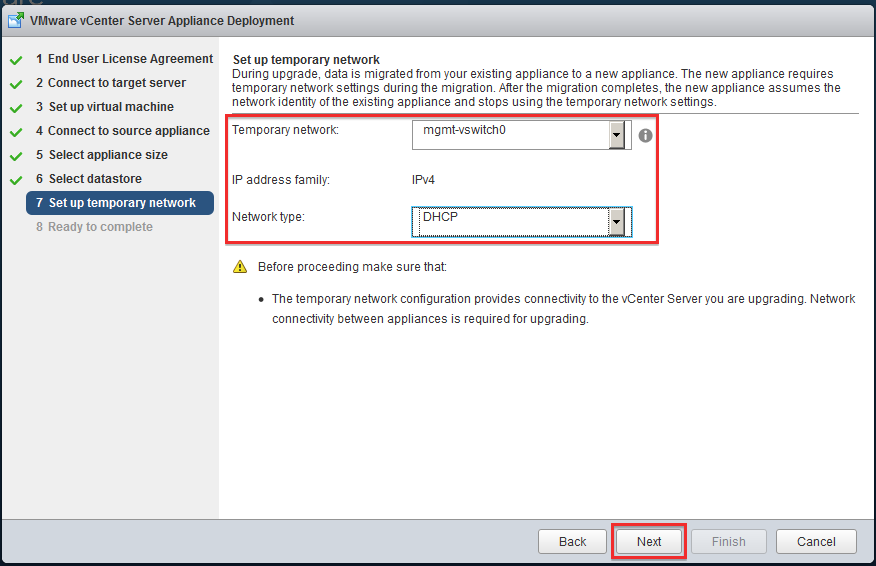The height and width of the screenshot is (566, 876).
Task: Expand the Network type DHCP dropdown arrow
Action: pyautogui.click(x=617, y=222)
